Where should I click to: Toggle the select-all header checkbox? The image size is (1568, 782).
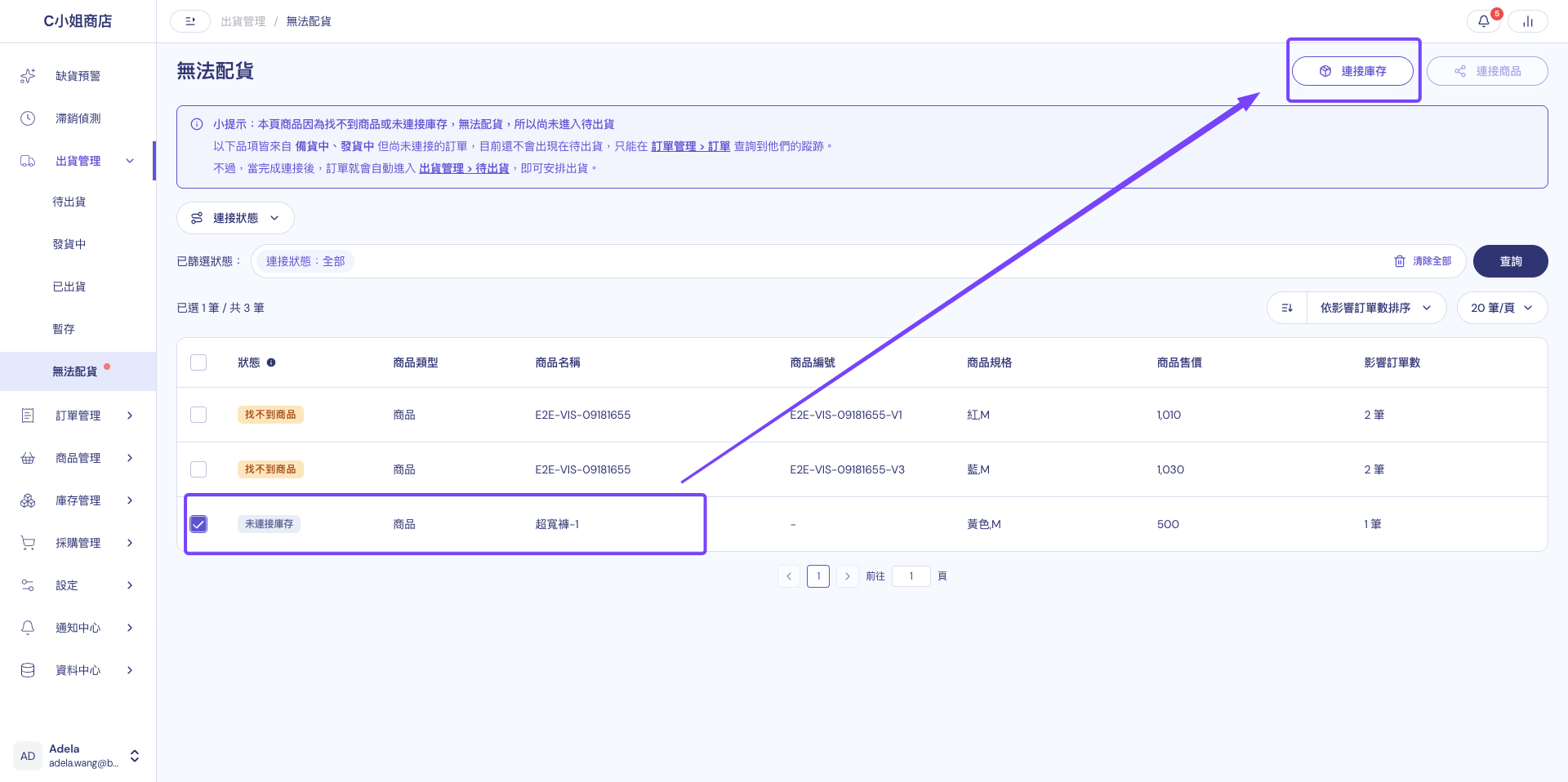pos(198,362)
